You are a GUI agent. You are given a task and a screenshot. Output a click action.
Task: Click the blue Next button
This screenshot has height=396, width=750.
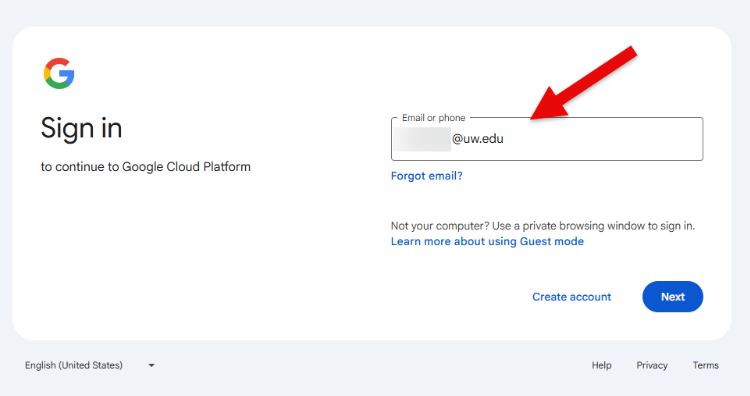coord(673,297)
